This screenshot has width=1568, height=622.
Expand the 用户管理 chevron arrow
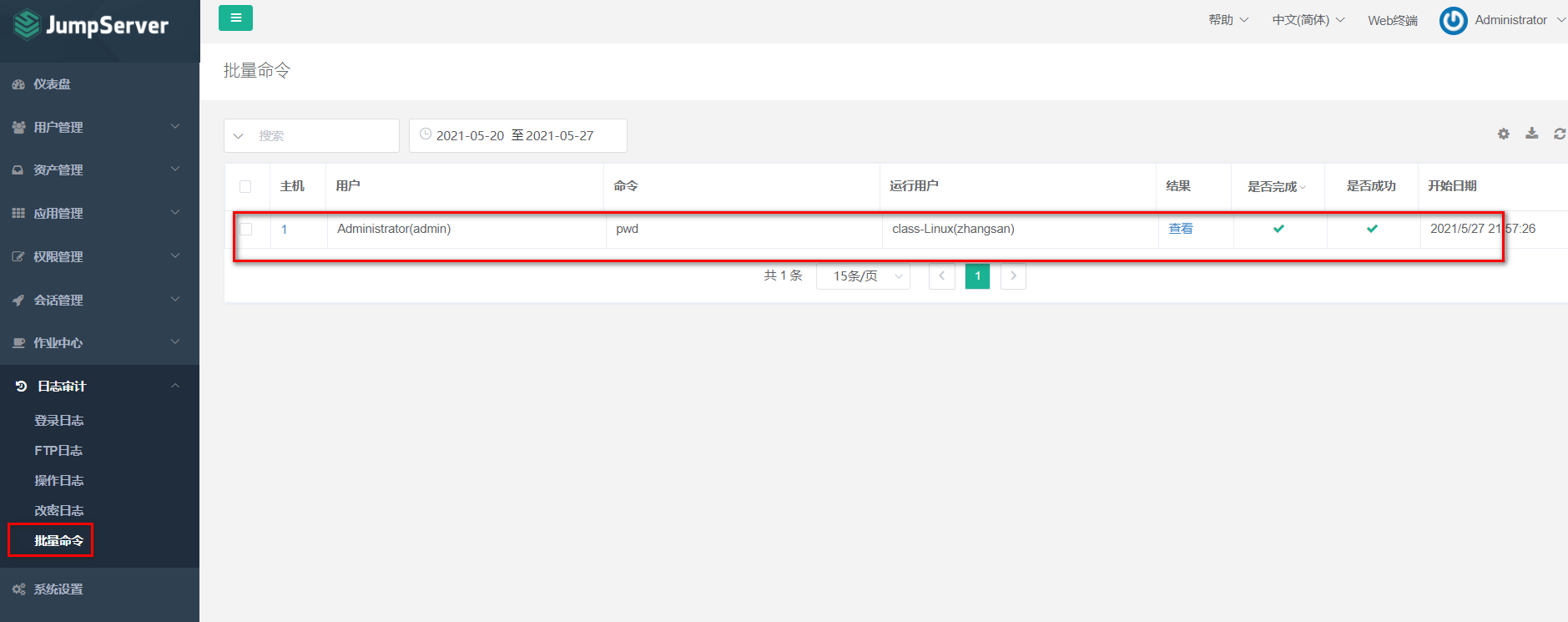coord(175,126)
